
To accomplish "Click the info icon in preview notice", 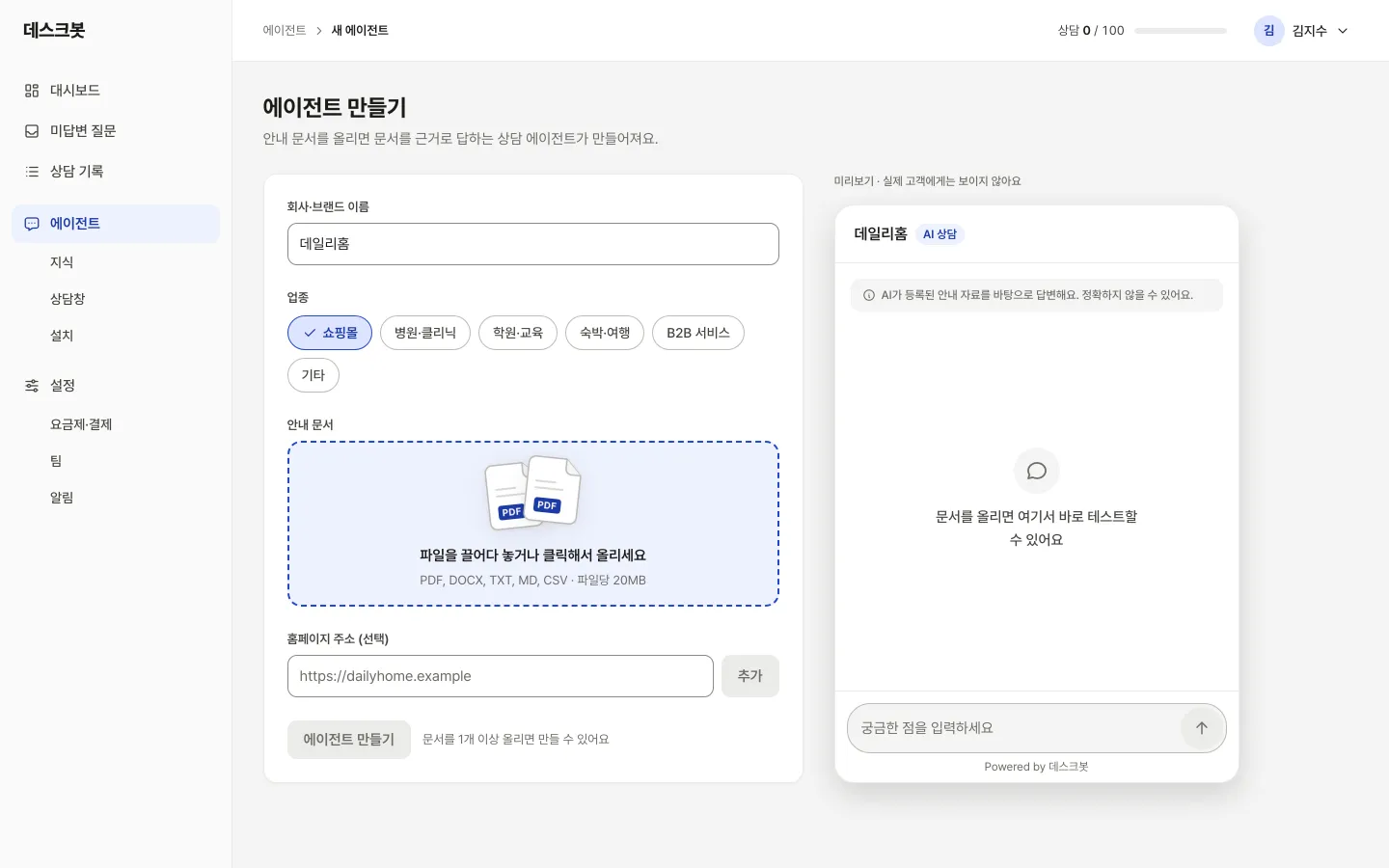I will pyautogui.click(x=869, y=295).
